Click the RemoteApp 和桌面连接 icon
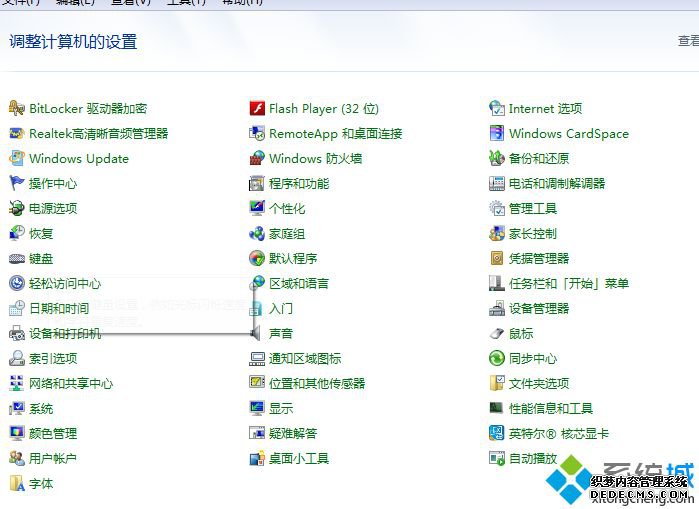The height and width of the screenshot is (509, 699). (x=257, y=133)
